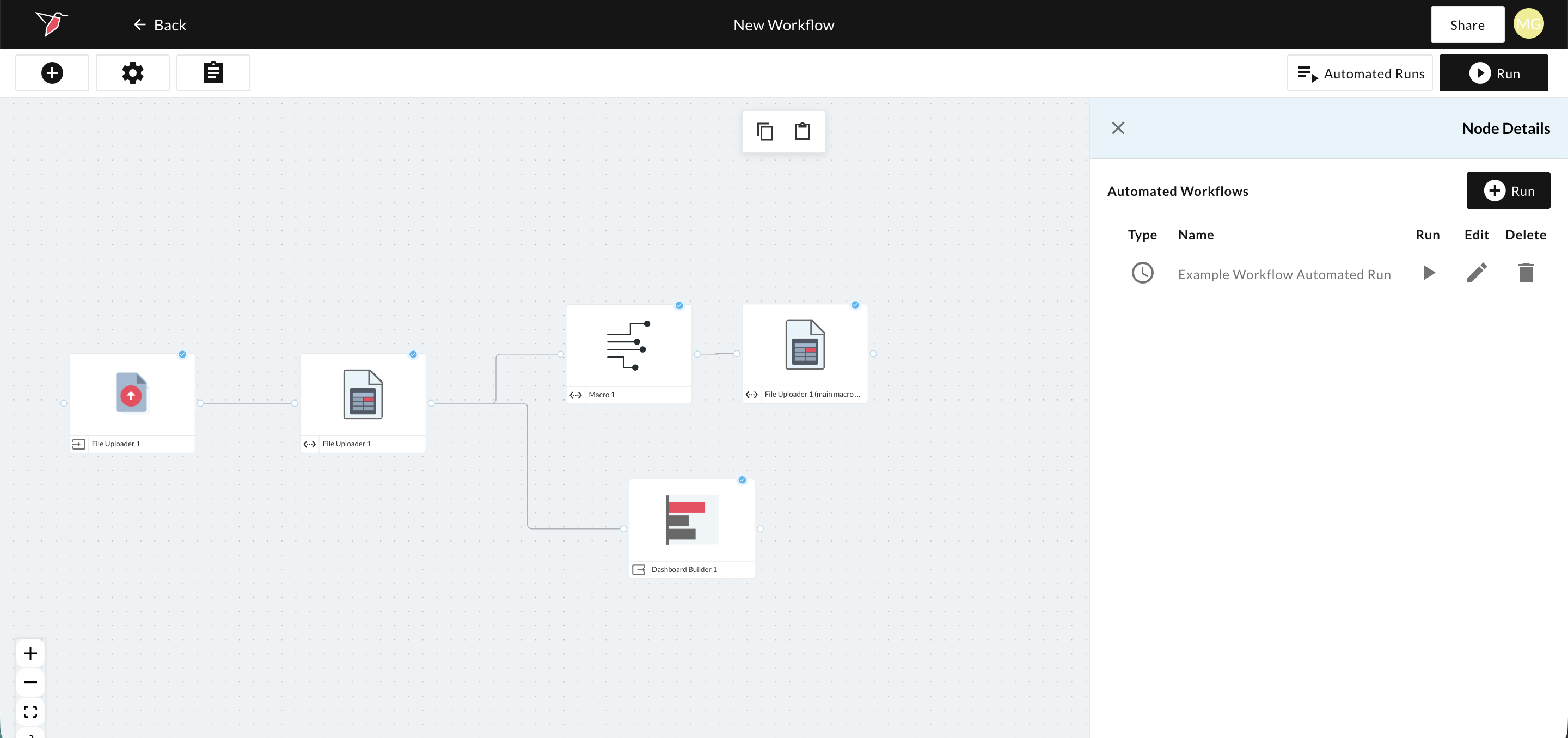Click the checkmark badge on Macro 1 node
Screen dimensions: 1568x738
(679, 305)
